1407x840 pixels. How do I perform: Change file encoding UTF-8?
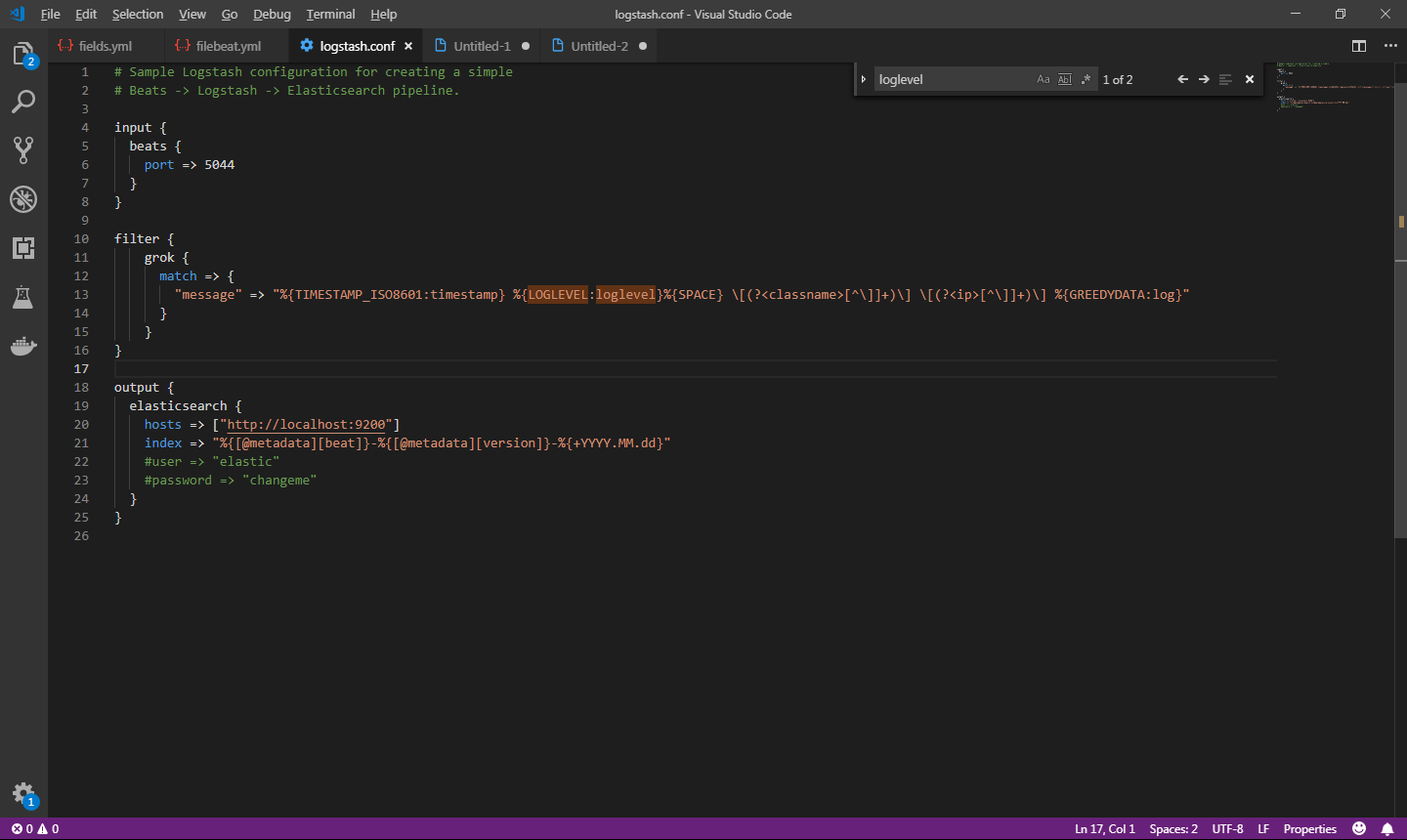pos(1228,828)
